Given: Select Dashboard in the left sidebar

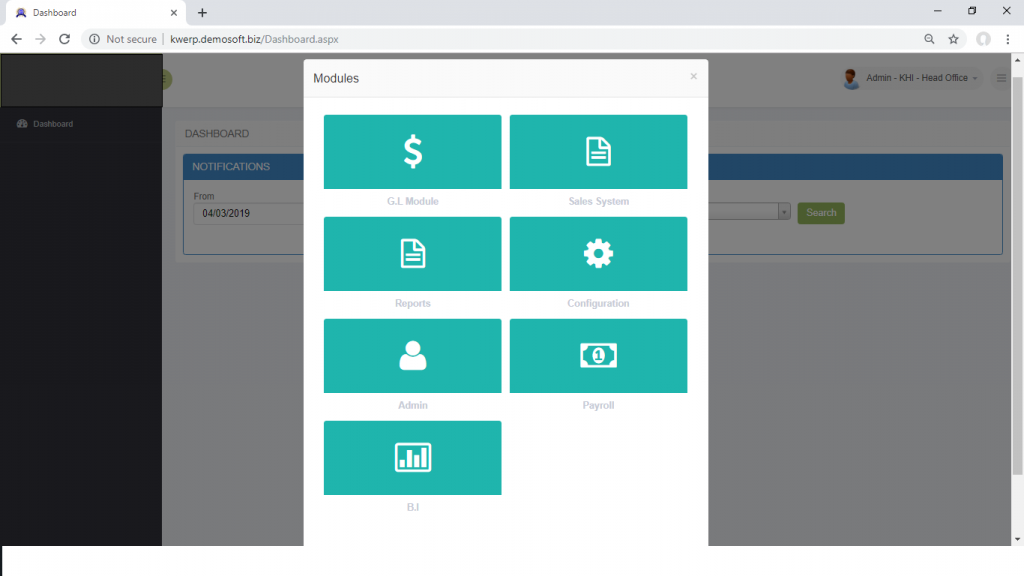Looking at the screenshot, I should point(52,124).
